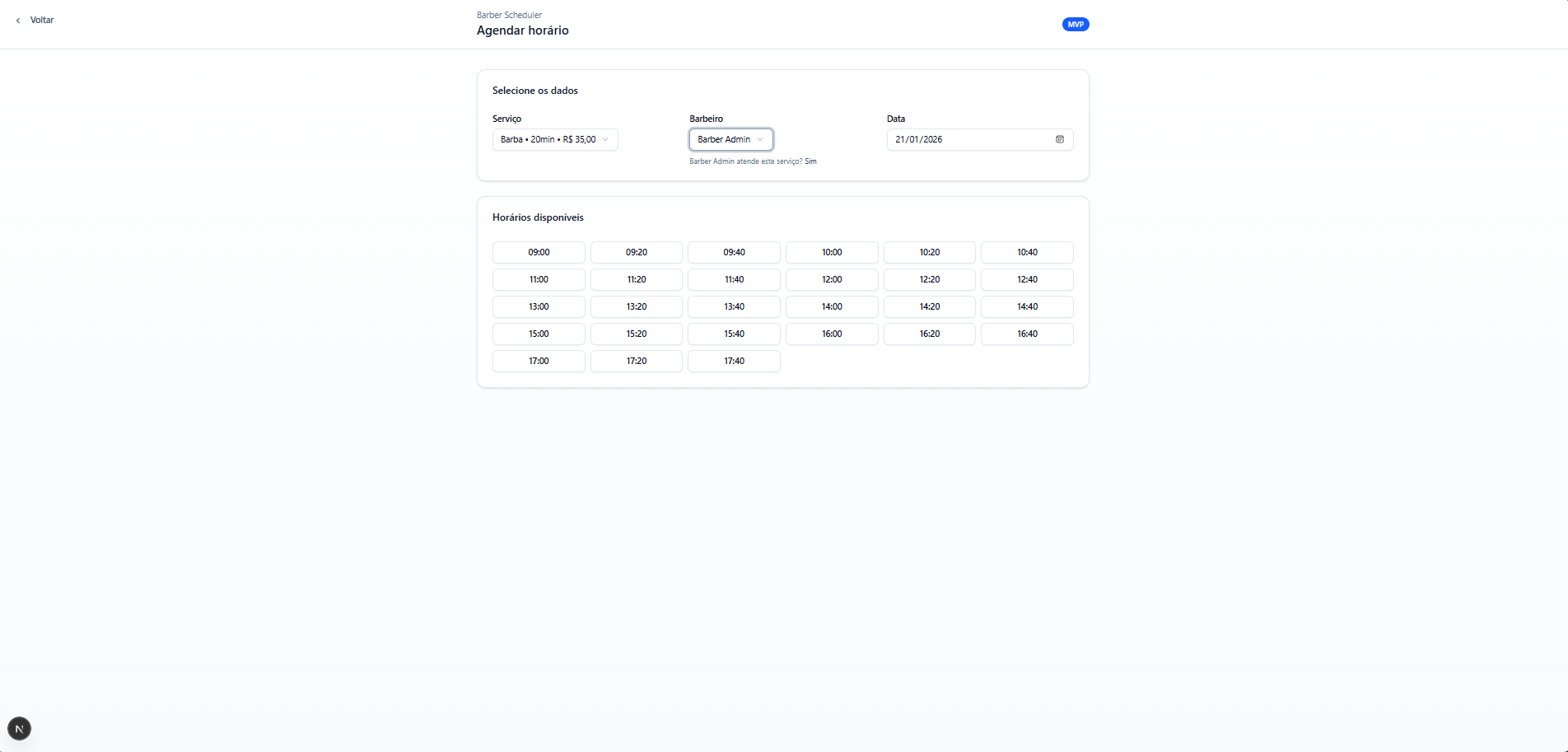This screenshot has width=1568, height=752.
Task: Pick the 16:00 time slot
Action: coord(832,334)
